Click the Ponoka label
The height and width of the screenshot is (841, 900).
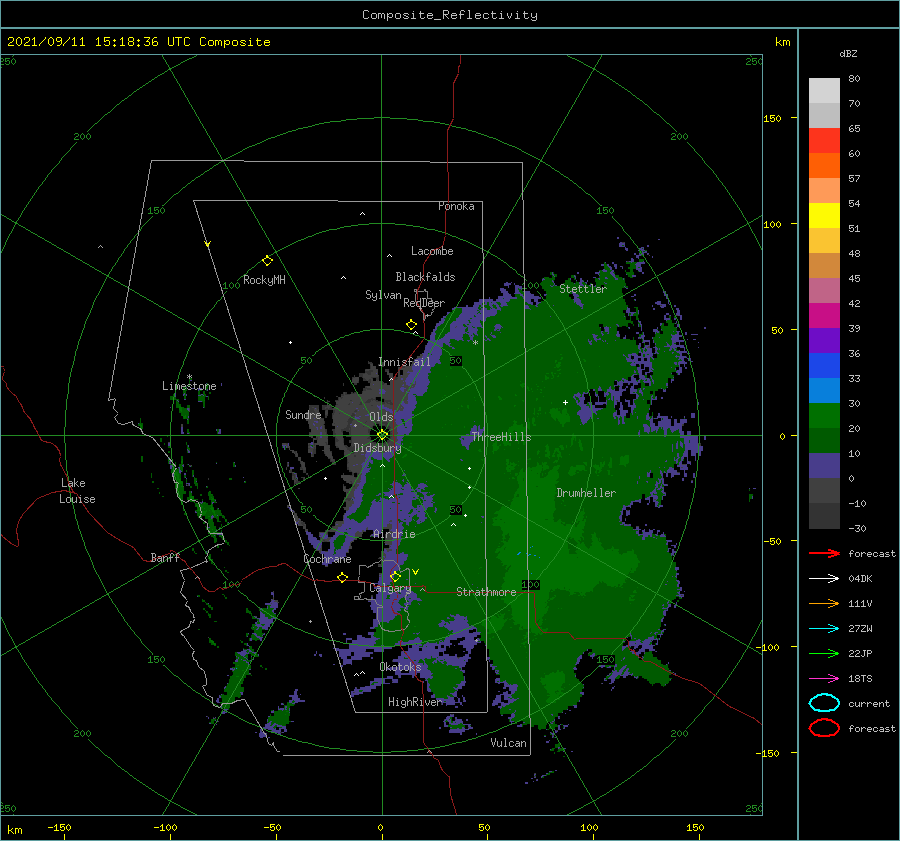click(456, 206)
